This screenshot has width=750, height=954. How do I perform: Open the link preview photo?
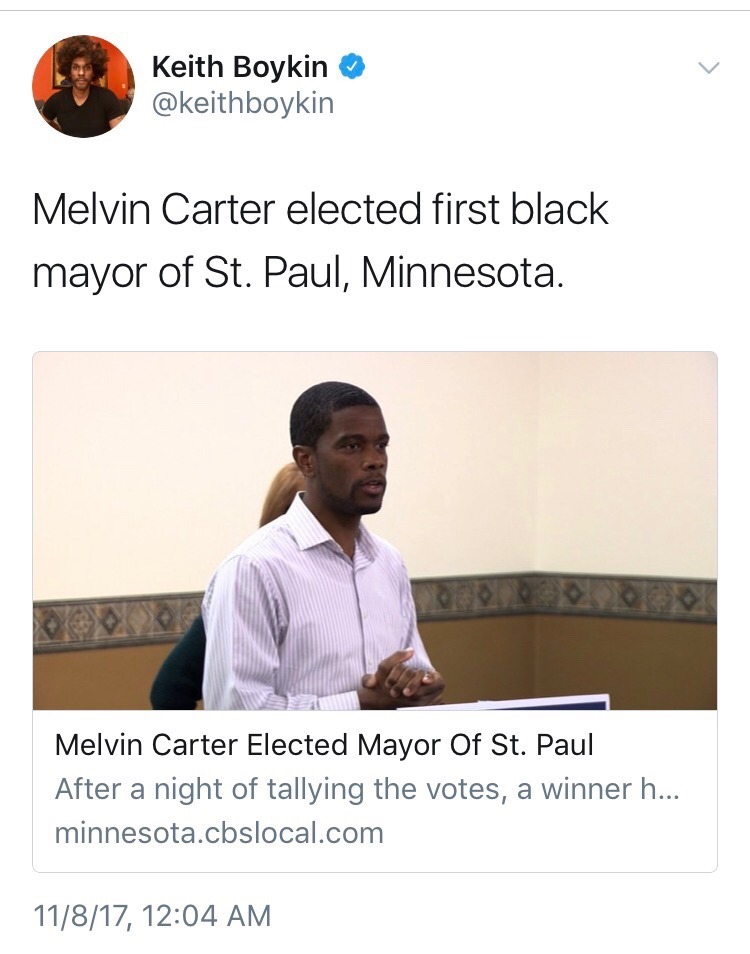click(374, 530)
